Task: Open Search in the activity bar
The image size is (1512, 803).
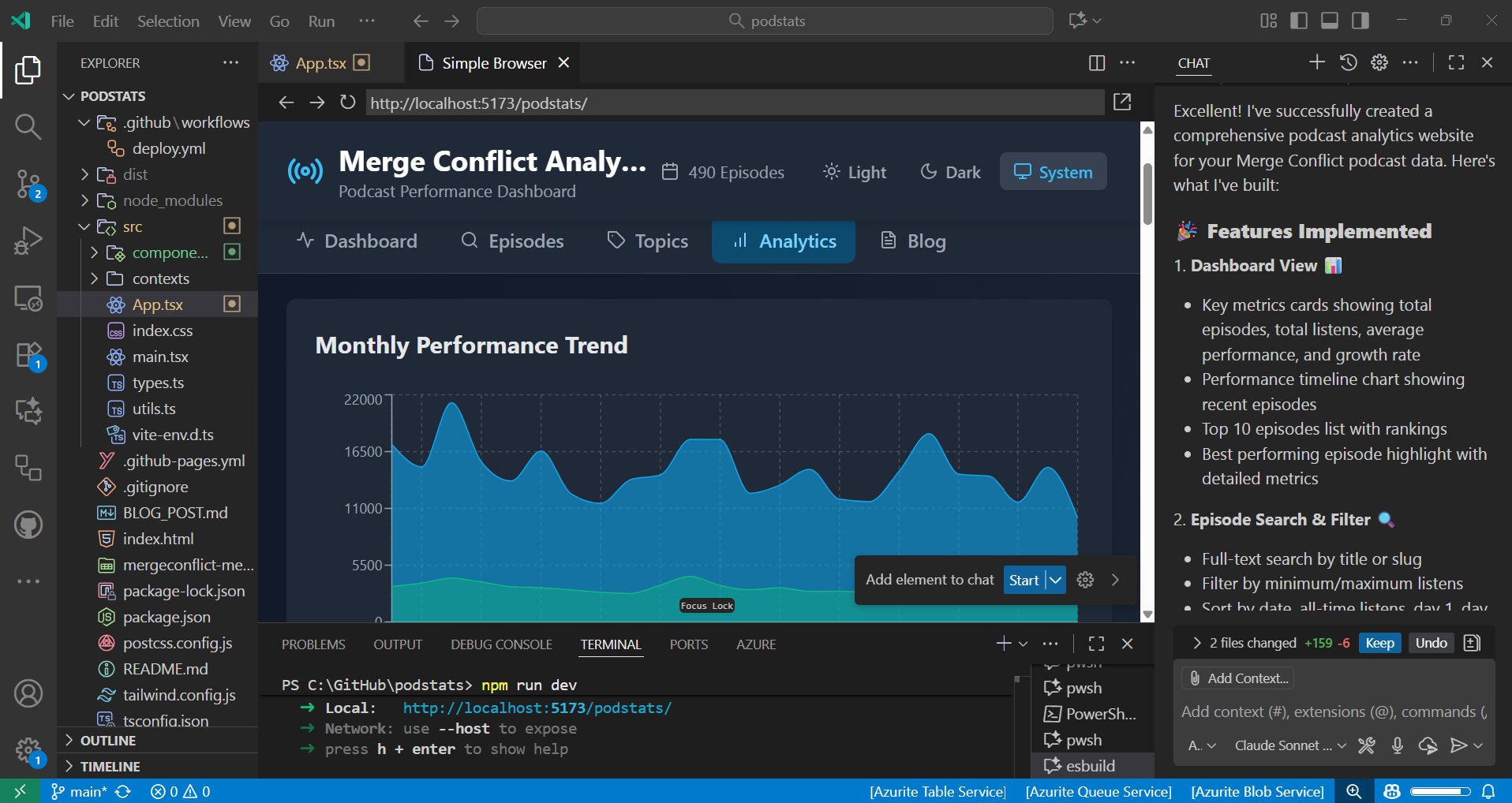Action: (x=28, y=126)
